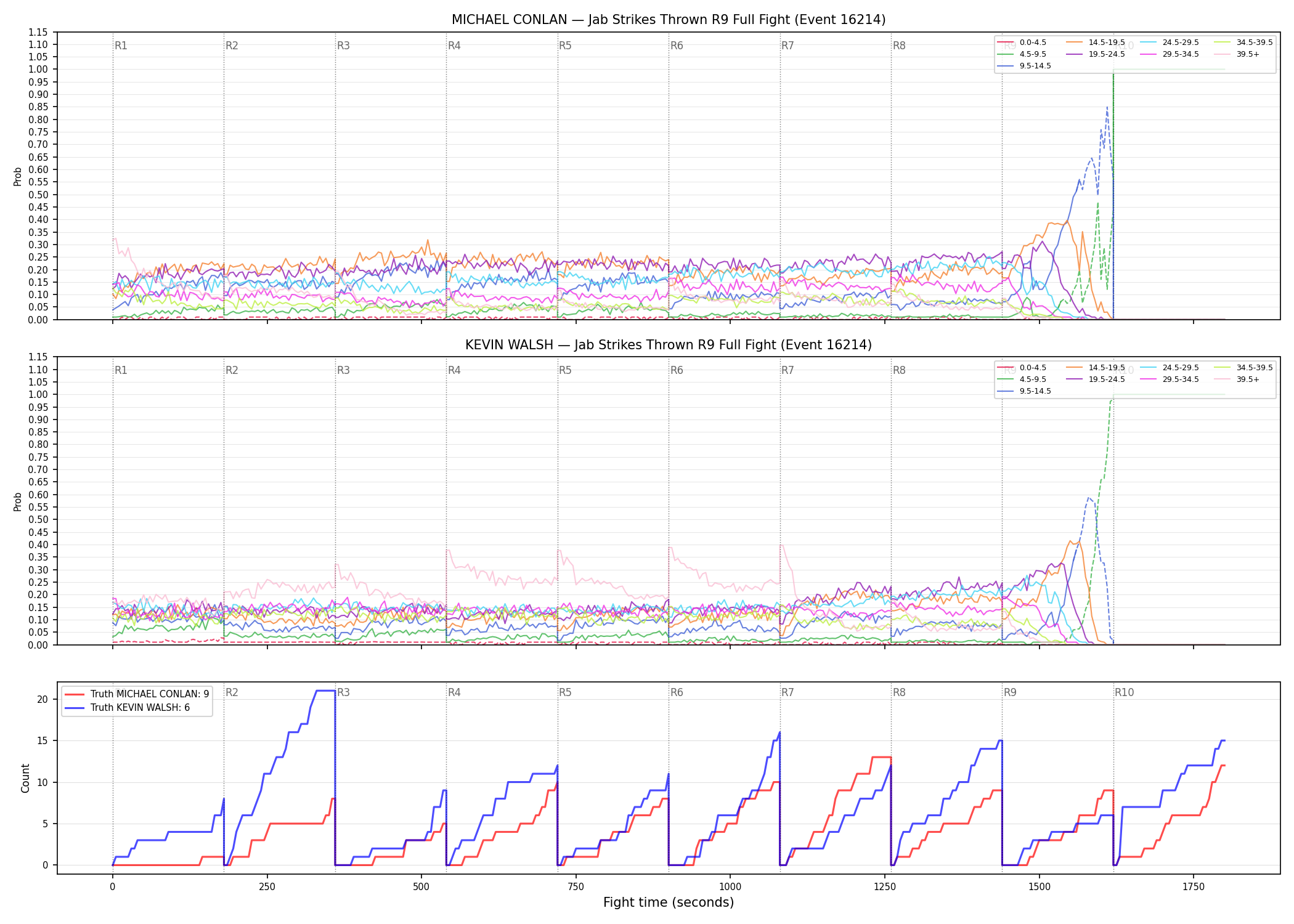Click the 'Count' y-axis label
This screenshot has width=1294, height=924.
[25, 778]
